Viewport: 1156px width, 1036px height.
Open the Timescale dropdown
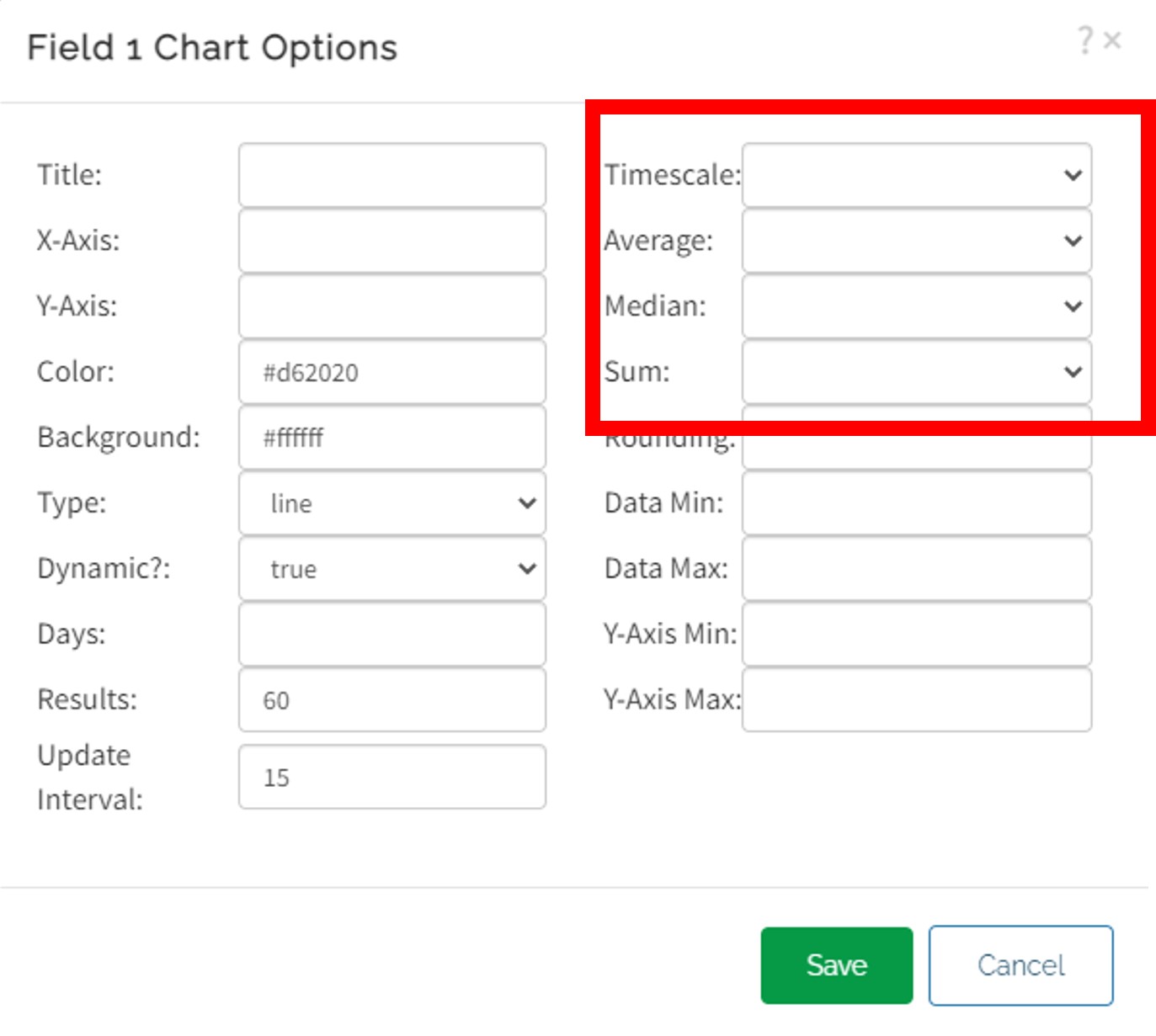pyautogui.click(x=916, y=175)
